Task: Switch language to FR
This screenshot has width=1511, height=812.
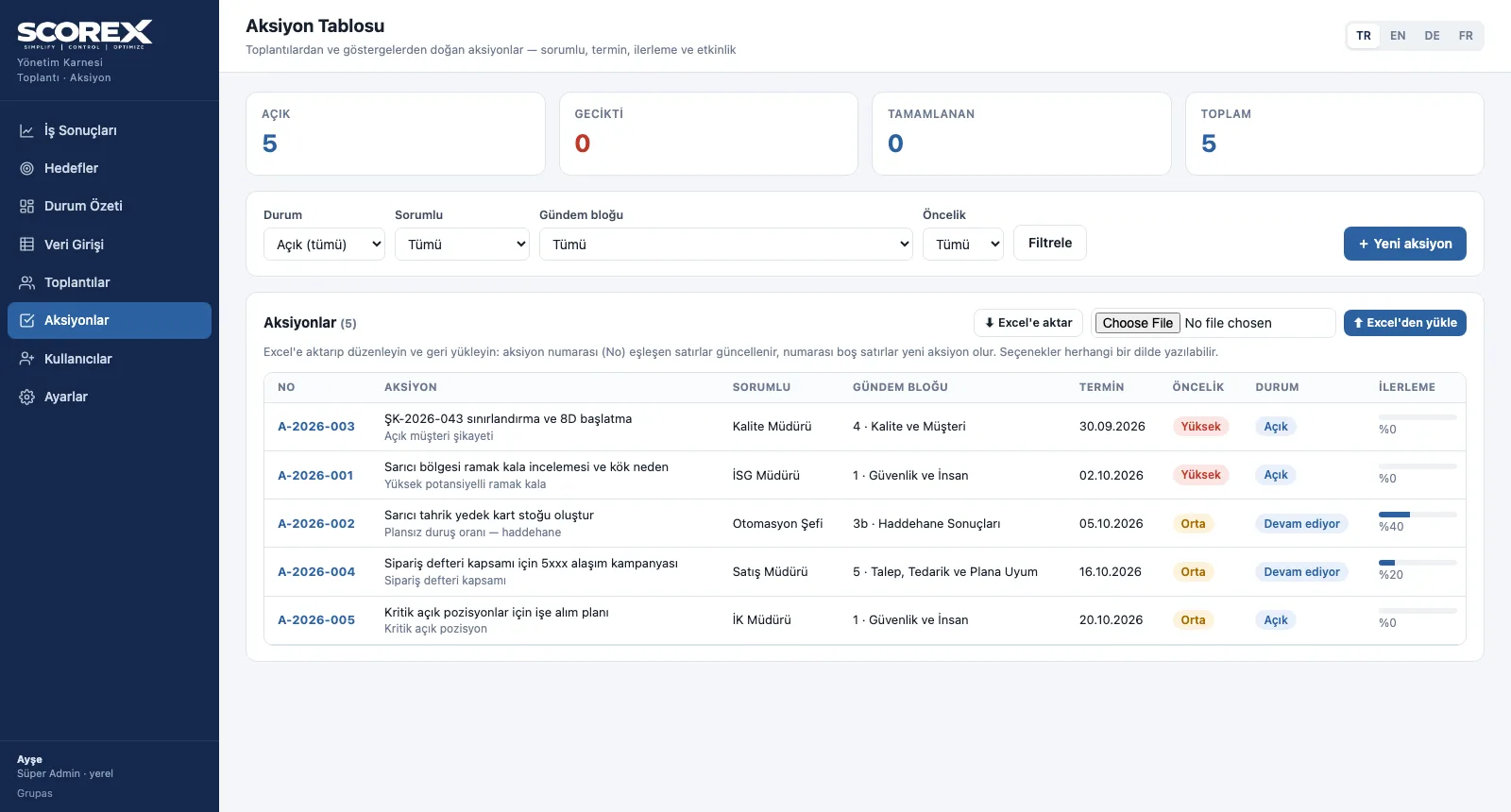Action: (1466, 36)
